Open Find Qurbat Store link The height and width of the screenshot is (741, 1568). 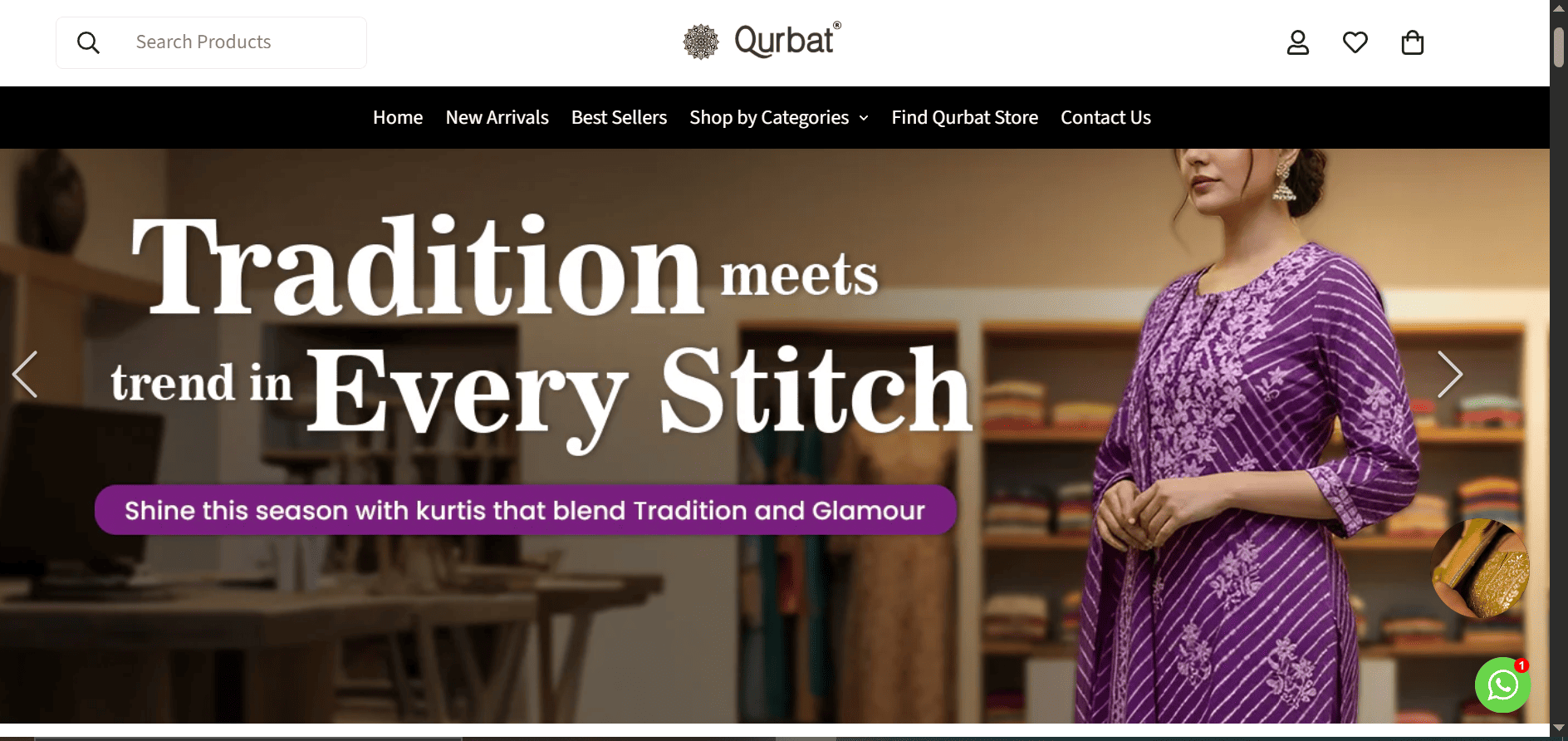coord(964,118)
